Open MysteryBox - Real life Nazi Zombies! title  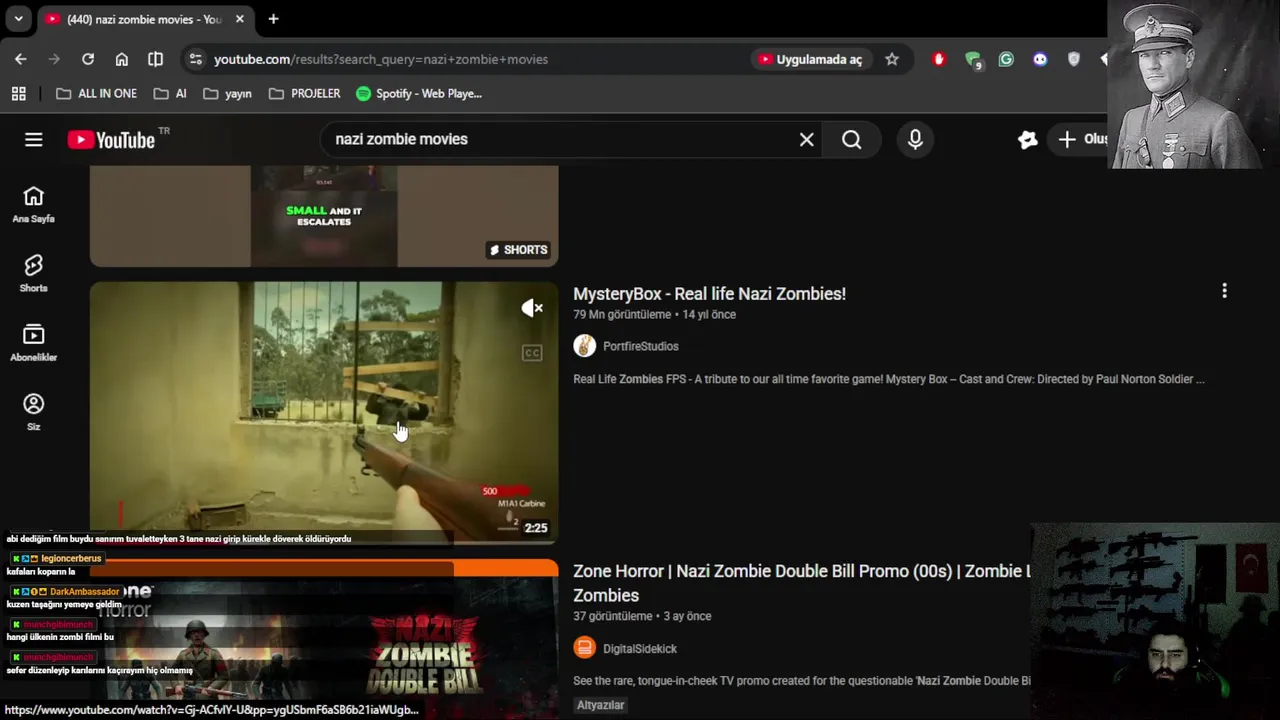709,293
